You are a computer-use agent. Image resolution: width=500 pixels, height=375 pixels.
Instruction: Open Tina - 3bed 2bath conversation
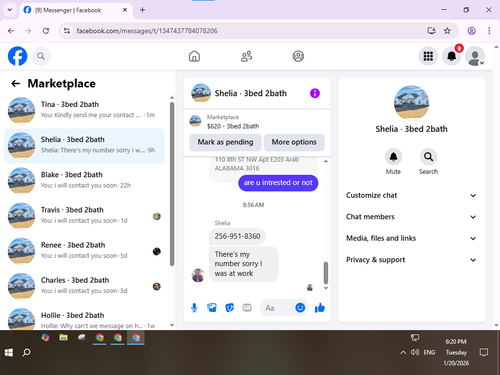click(84, 110)
